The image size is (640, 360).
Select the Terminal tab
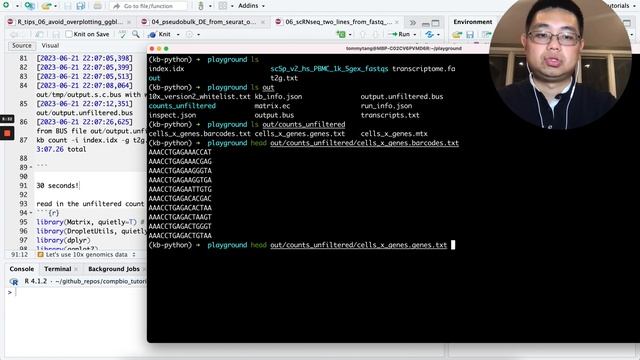[58, 269]
